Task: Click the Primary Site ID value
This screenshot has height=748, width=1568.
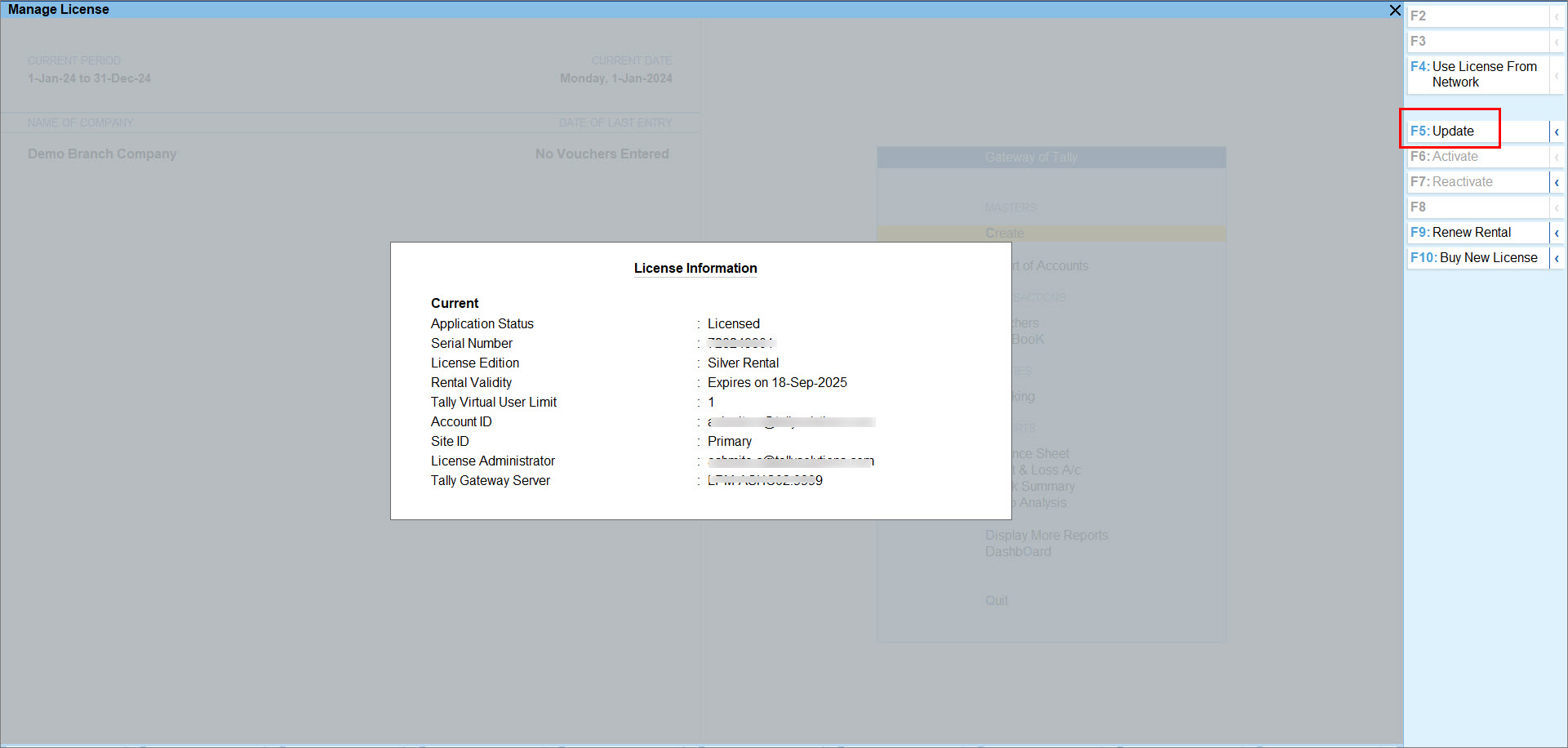Action: click(730, 442)
